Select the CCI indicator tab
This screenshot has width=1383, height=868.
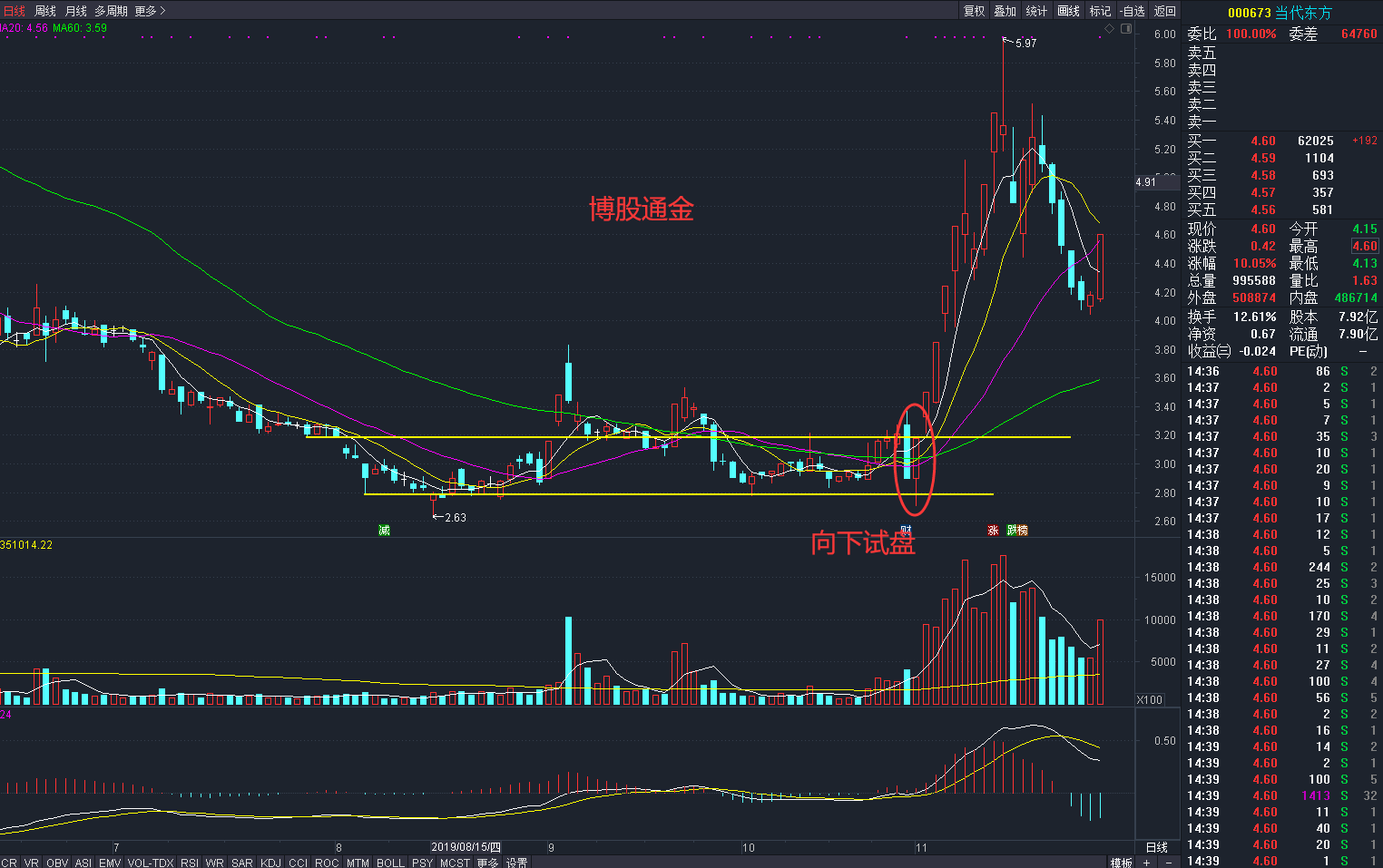298,863
